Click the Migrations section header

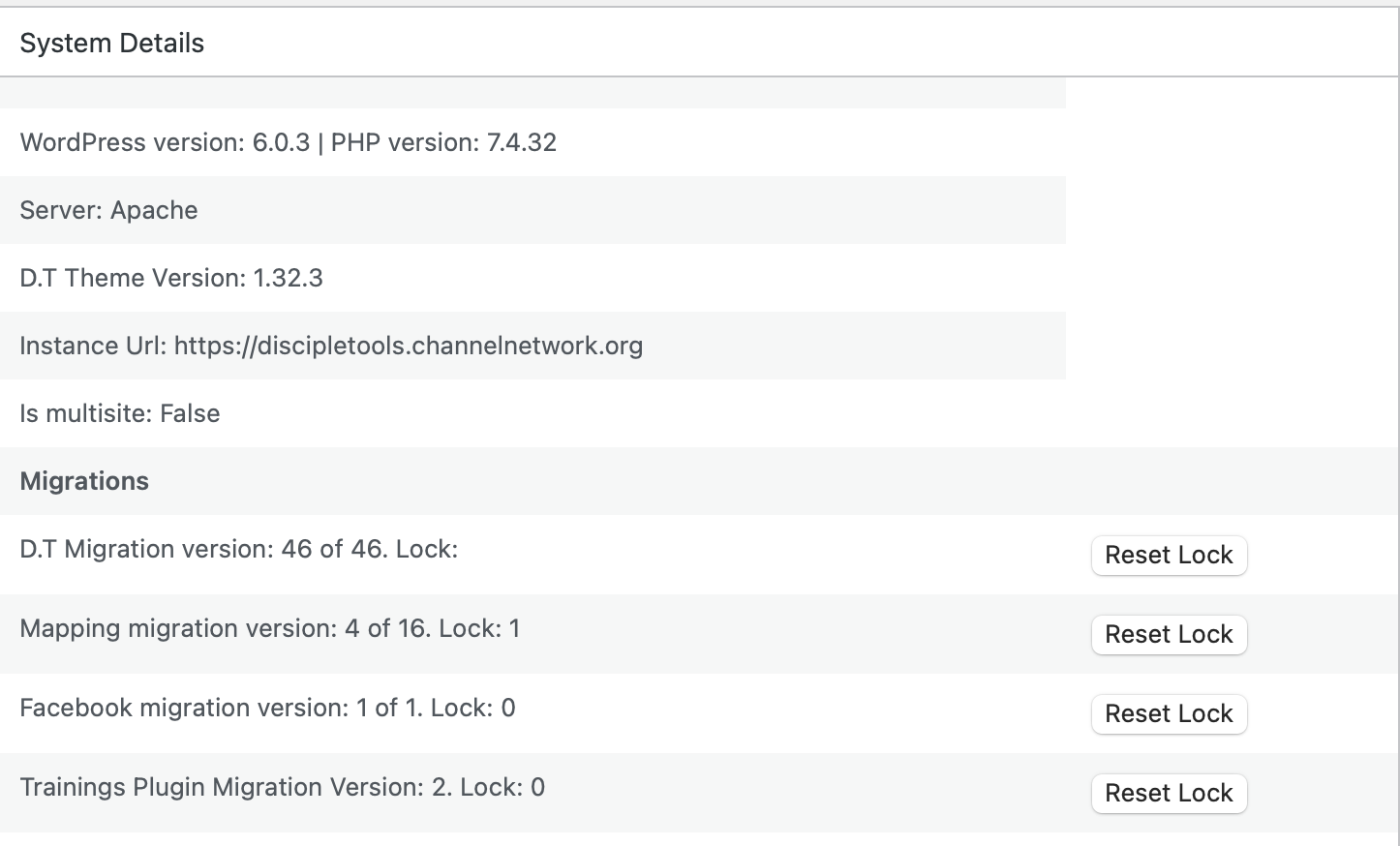click(84, 481)
